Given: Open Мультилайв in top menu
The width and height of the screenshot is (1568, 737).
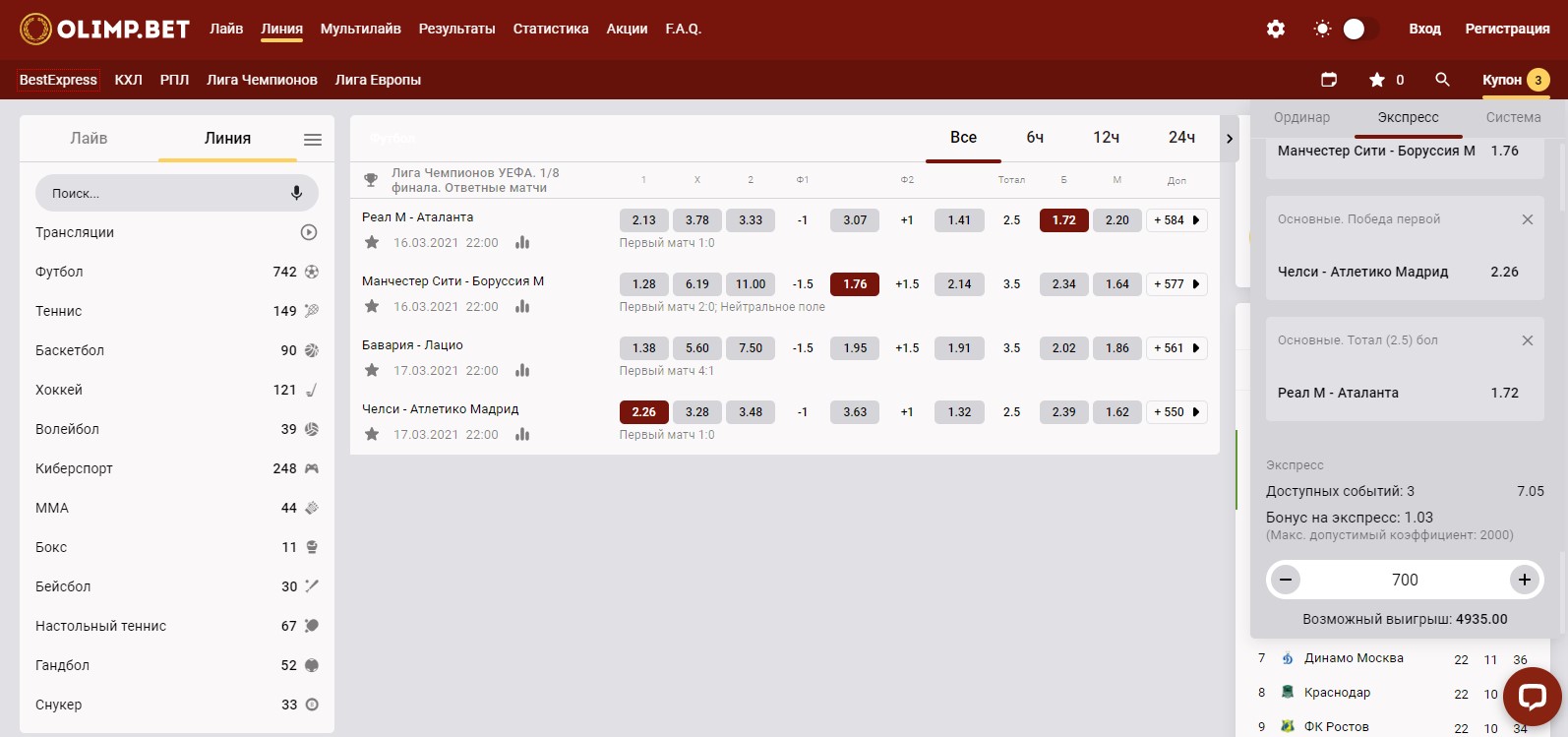Looking at the screenshot, I should 361,29.
